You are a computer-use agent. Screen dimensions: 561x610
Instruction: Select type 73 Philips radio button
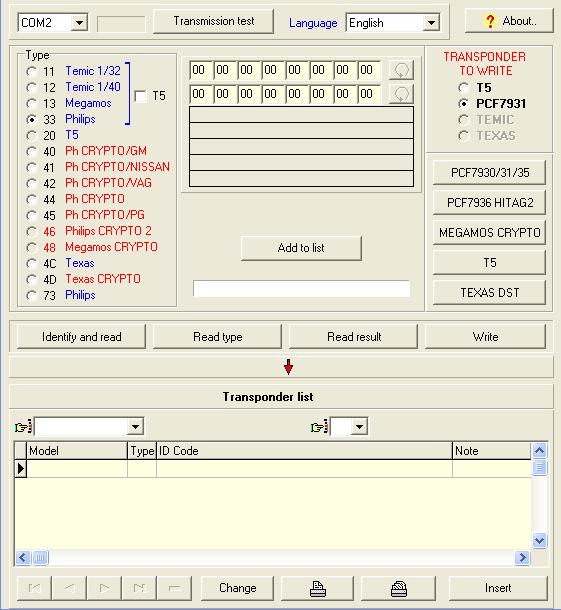tap(32, 296)
